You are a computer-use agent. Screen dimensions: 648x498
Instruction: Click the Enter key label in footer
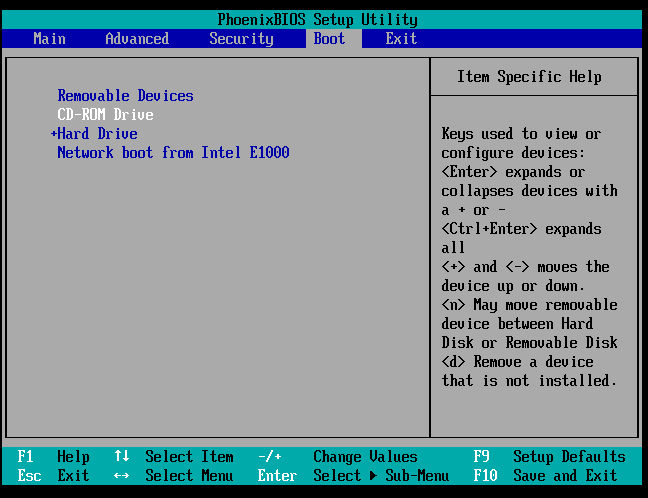pos(277,476)
